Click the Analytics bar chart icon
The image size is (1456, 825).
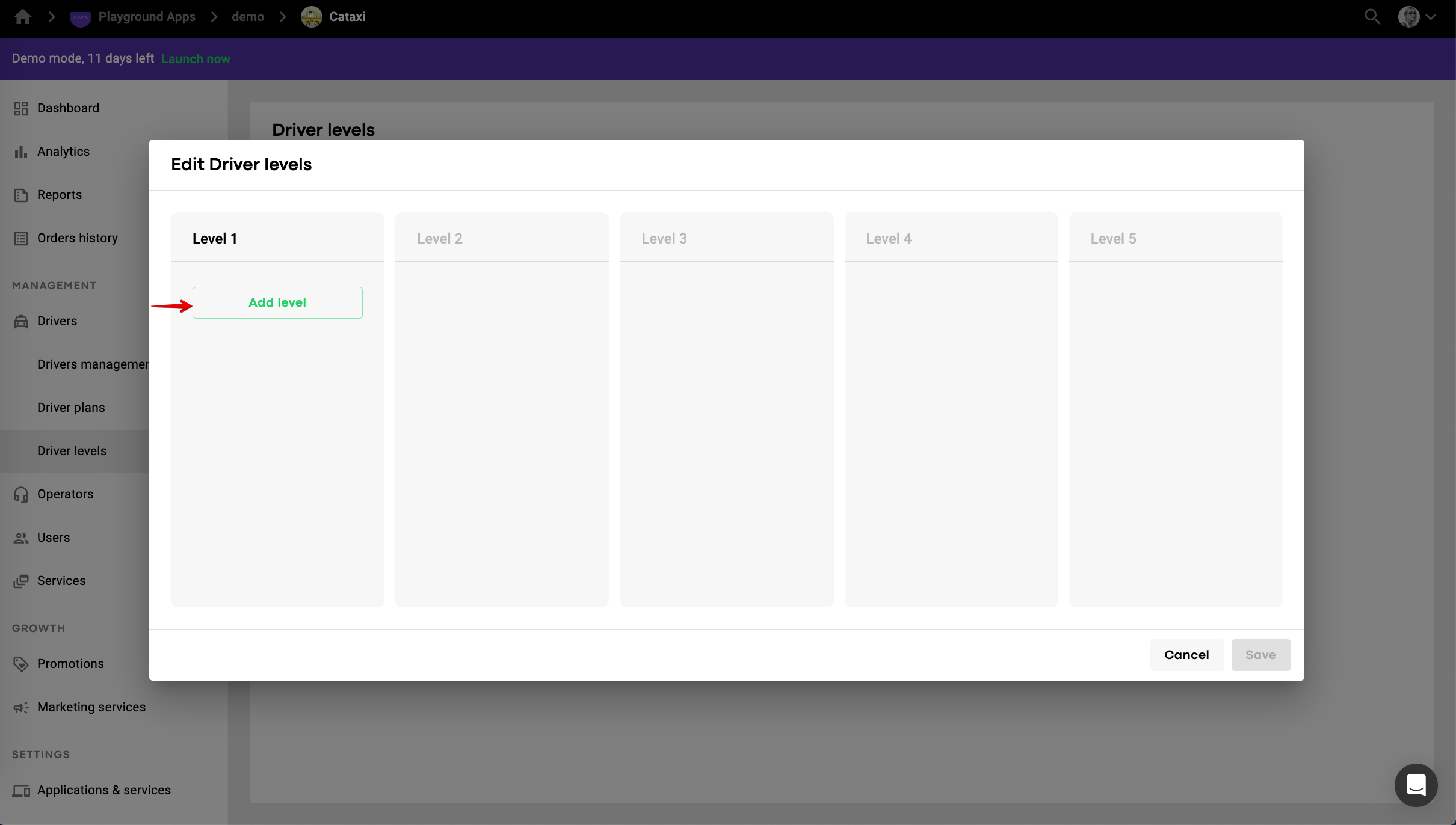point(21,152)
